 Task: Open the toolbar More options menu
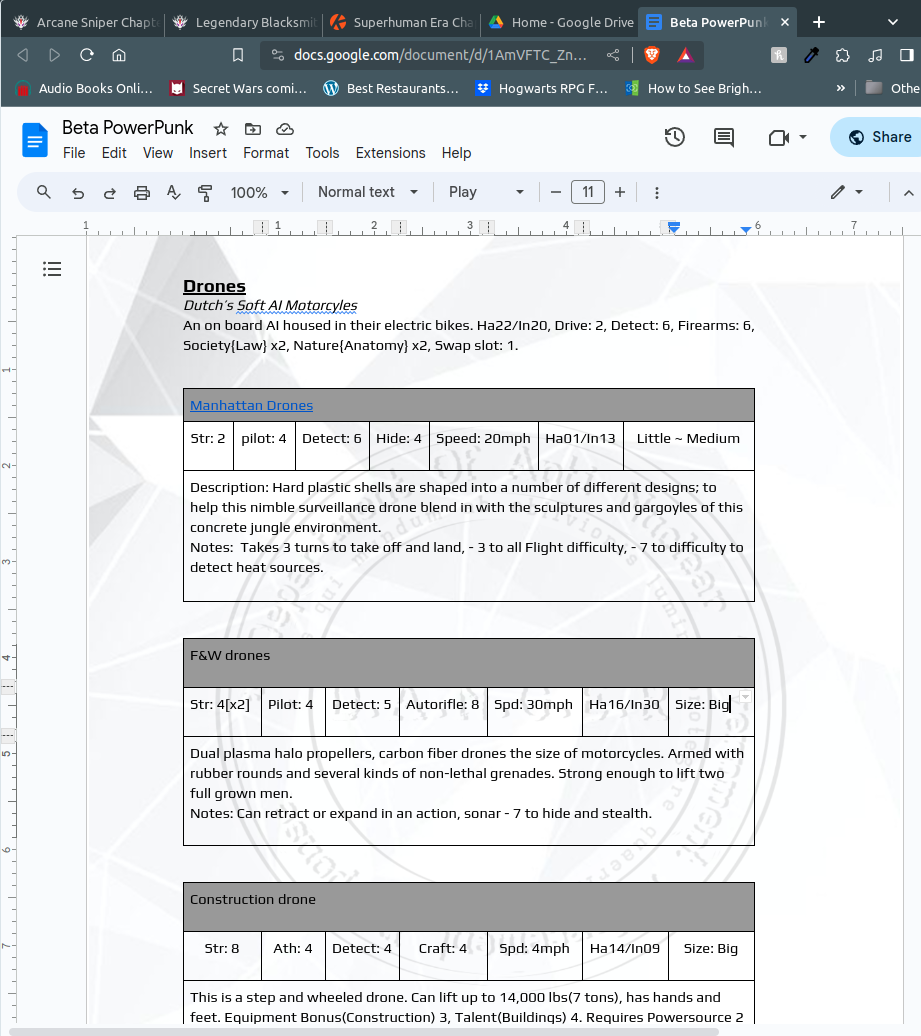click(x=657, y=193)
